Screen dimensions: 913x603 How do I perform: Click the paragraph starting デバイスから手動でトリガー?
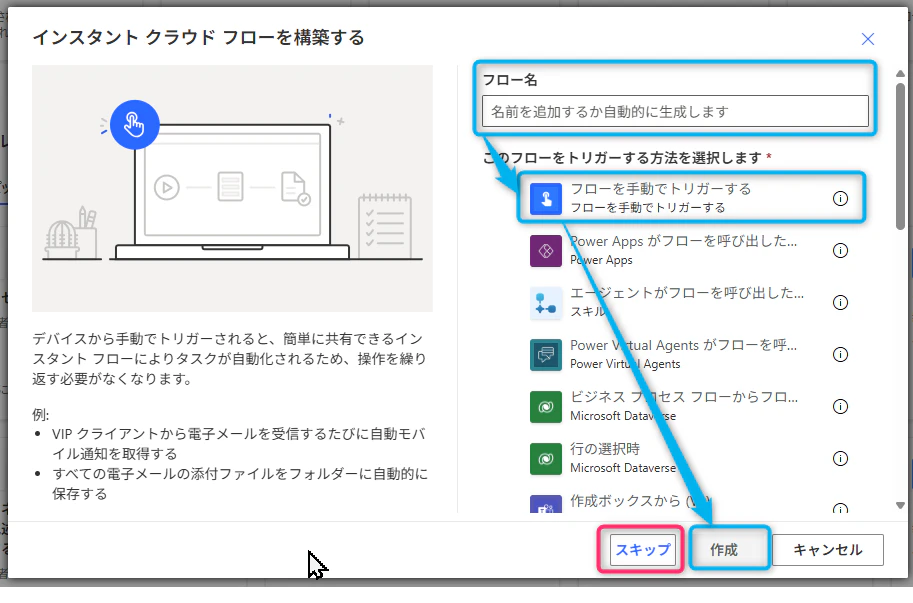(x=229, y=359)
